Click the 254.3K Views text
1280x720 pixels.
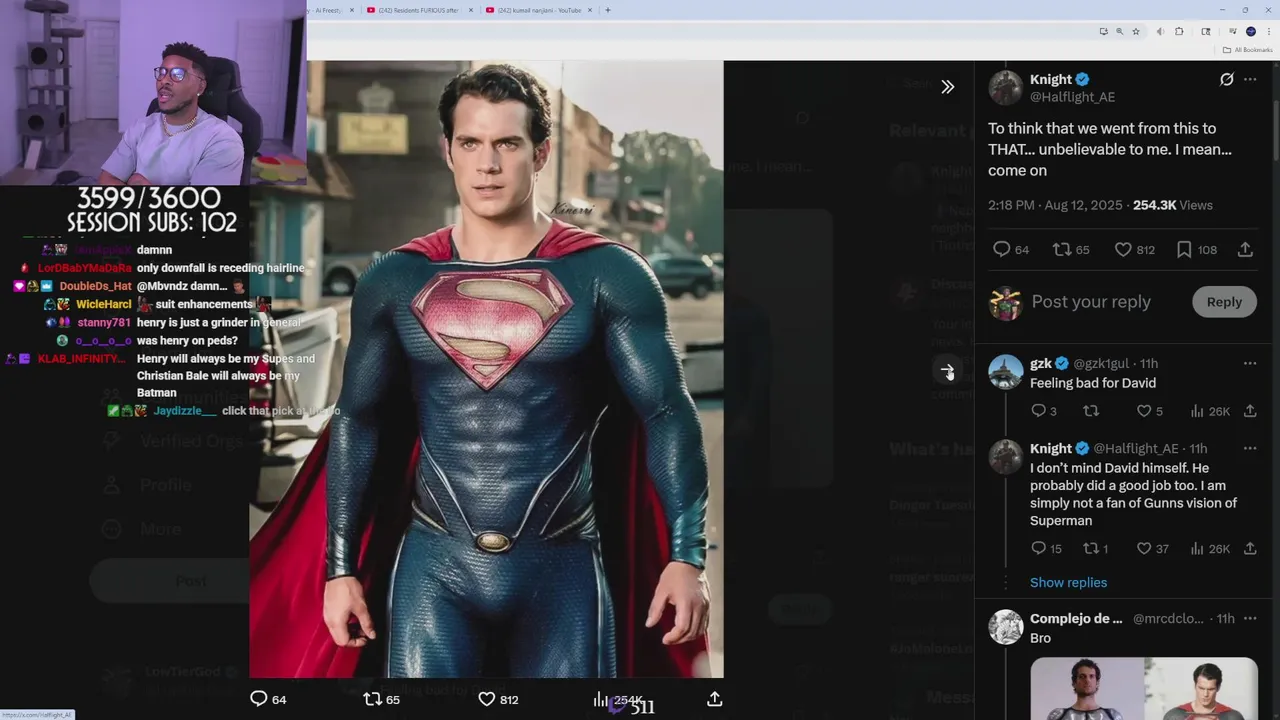point(1173,205)
